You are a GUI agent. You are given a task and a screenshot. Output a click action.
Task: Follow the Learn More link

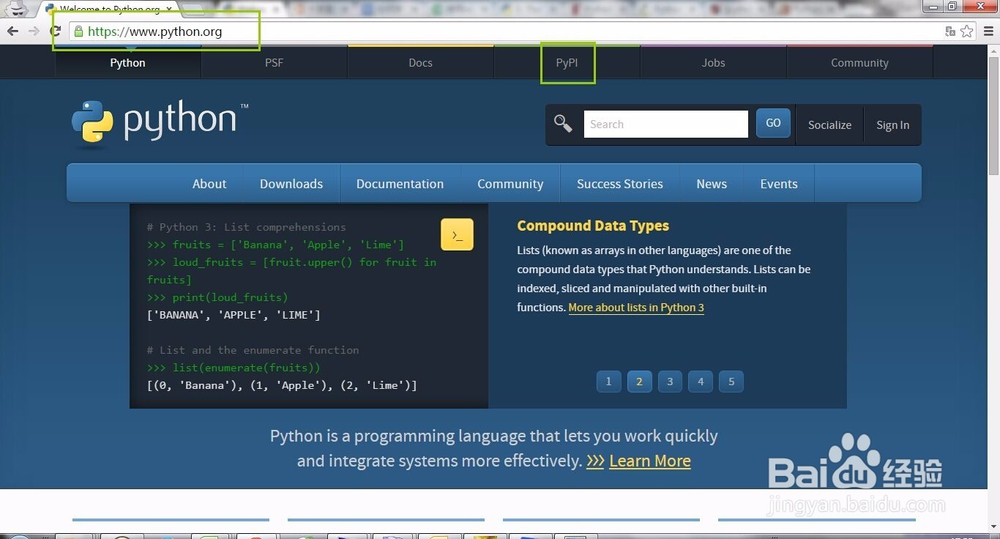[x=649, y=461]
